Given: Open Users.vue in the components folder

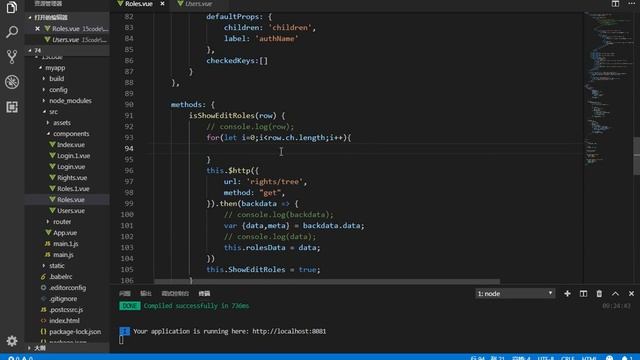Looking at the screenshot, I should (x=71, y=211).
